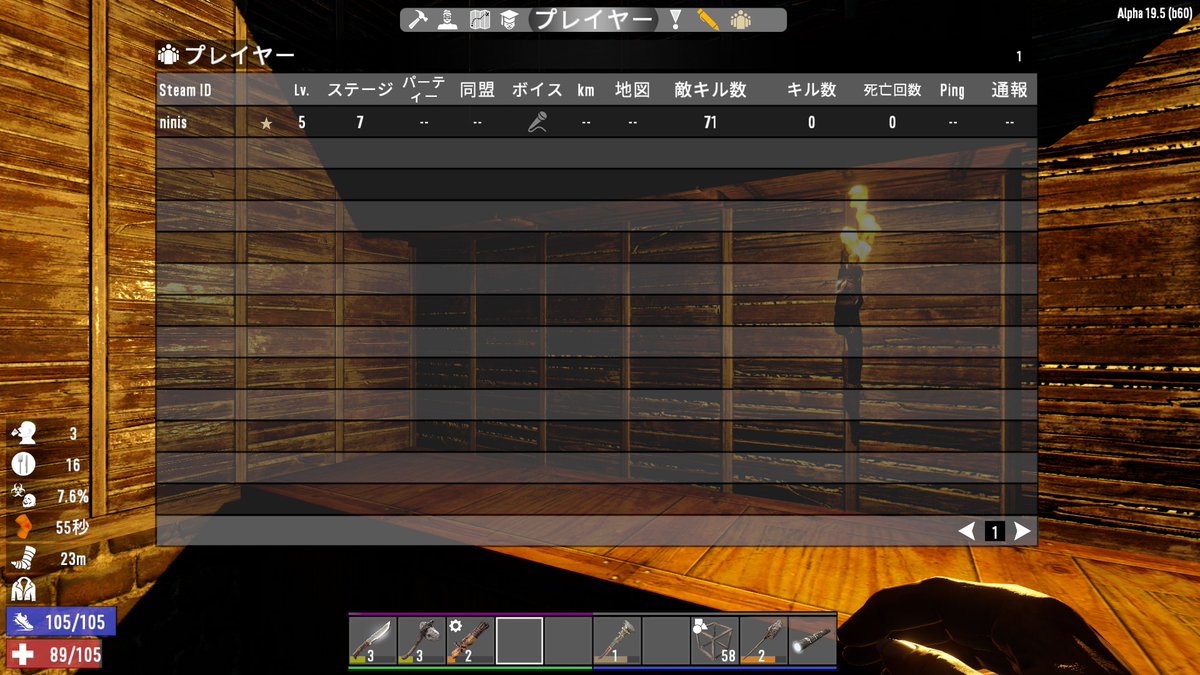Select the stone axe hotbar slot

pyautogui.click(x=422, y=641)
